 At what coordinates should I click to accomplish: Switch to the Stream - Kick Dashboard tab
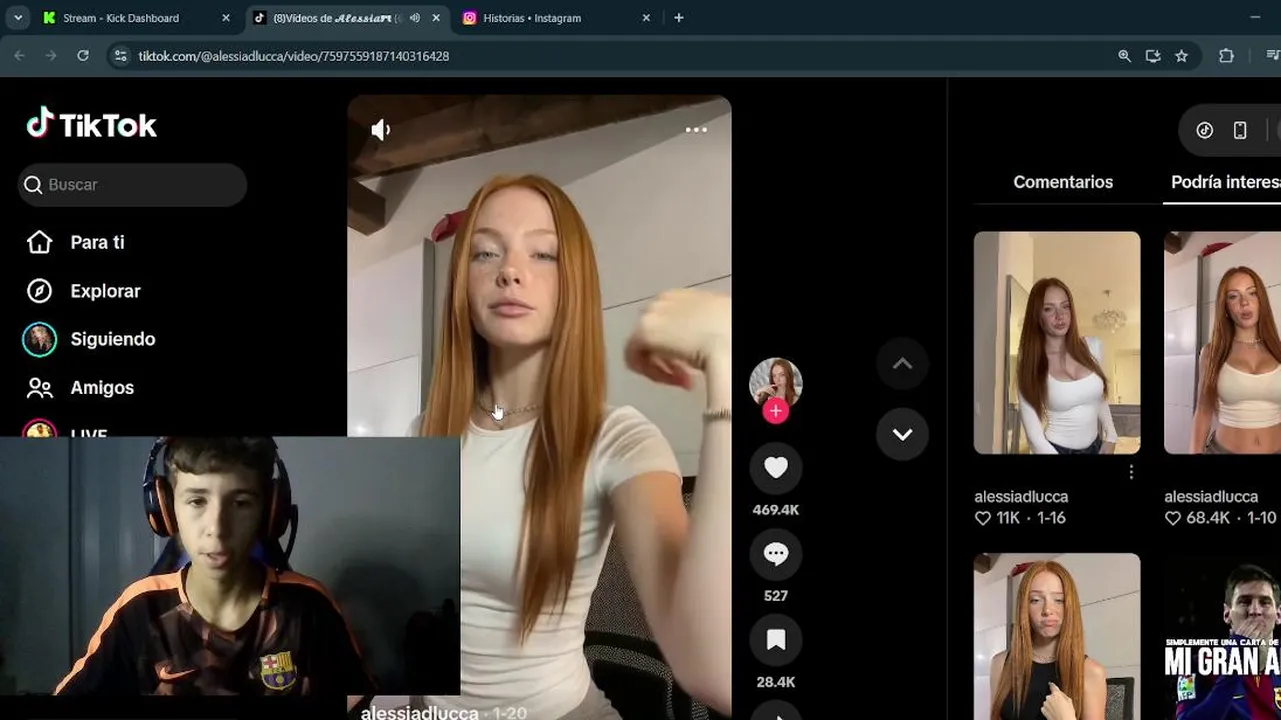[121, 18]
